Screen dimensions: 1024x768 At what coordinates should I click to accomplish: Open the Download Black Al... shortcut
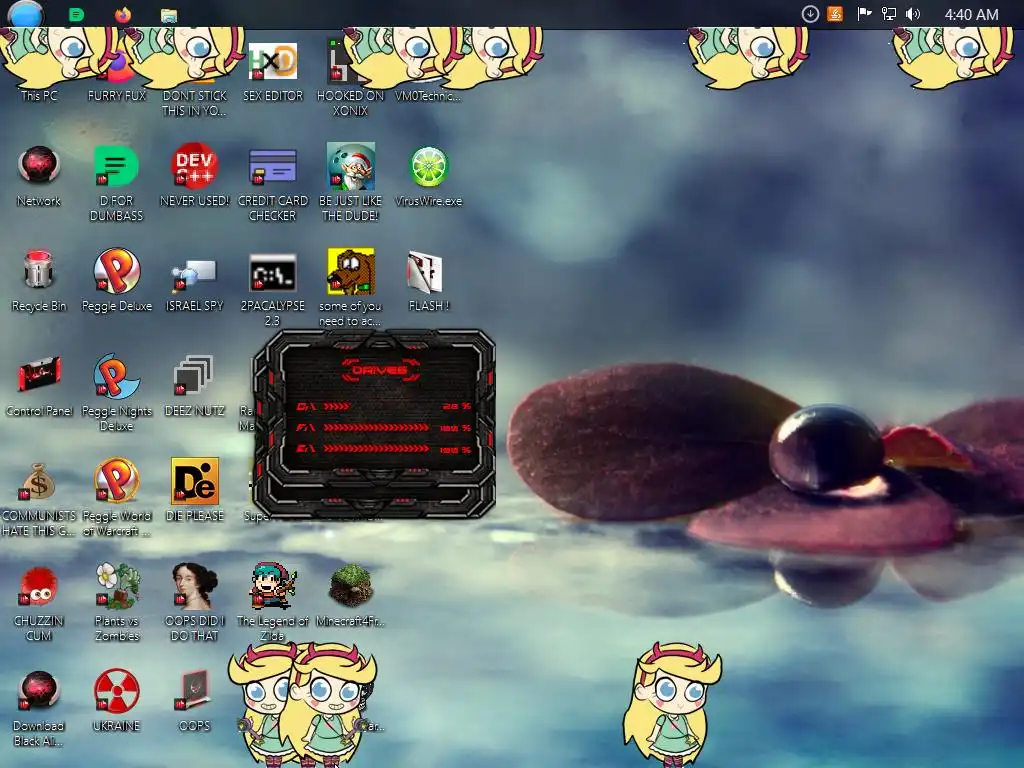pos(39,709)
